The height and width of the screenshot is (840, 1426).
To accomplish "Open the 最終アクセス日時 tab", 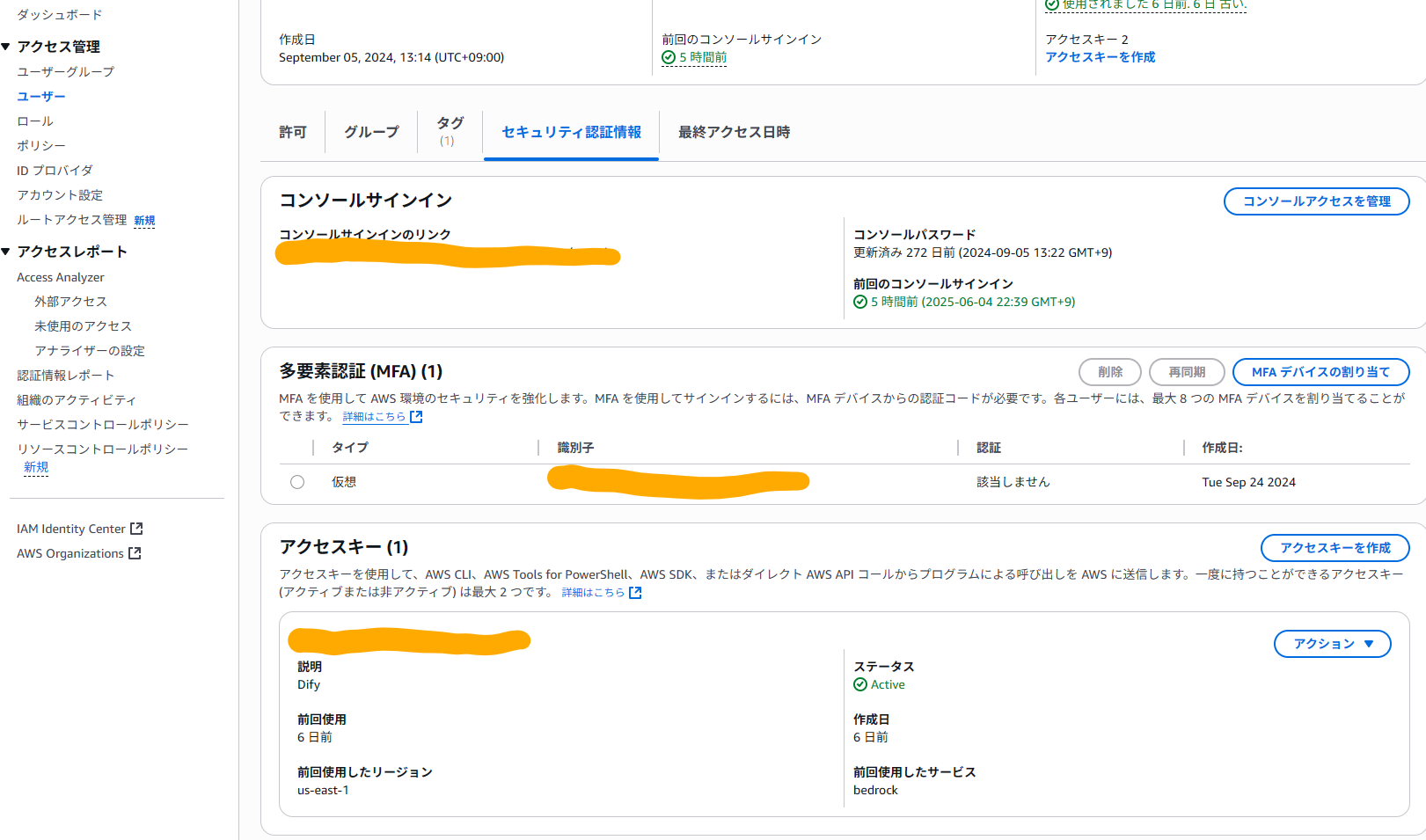I will (x=734, y=132).
